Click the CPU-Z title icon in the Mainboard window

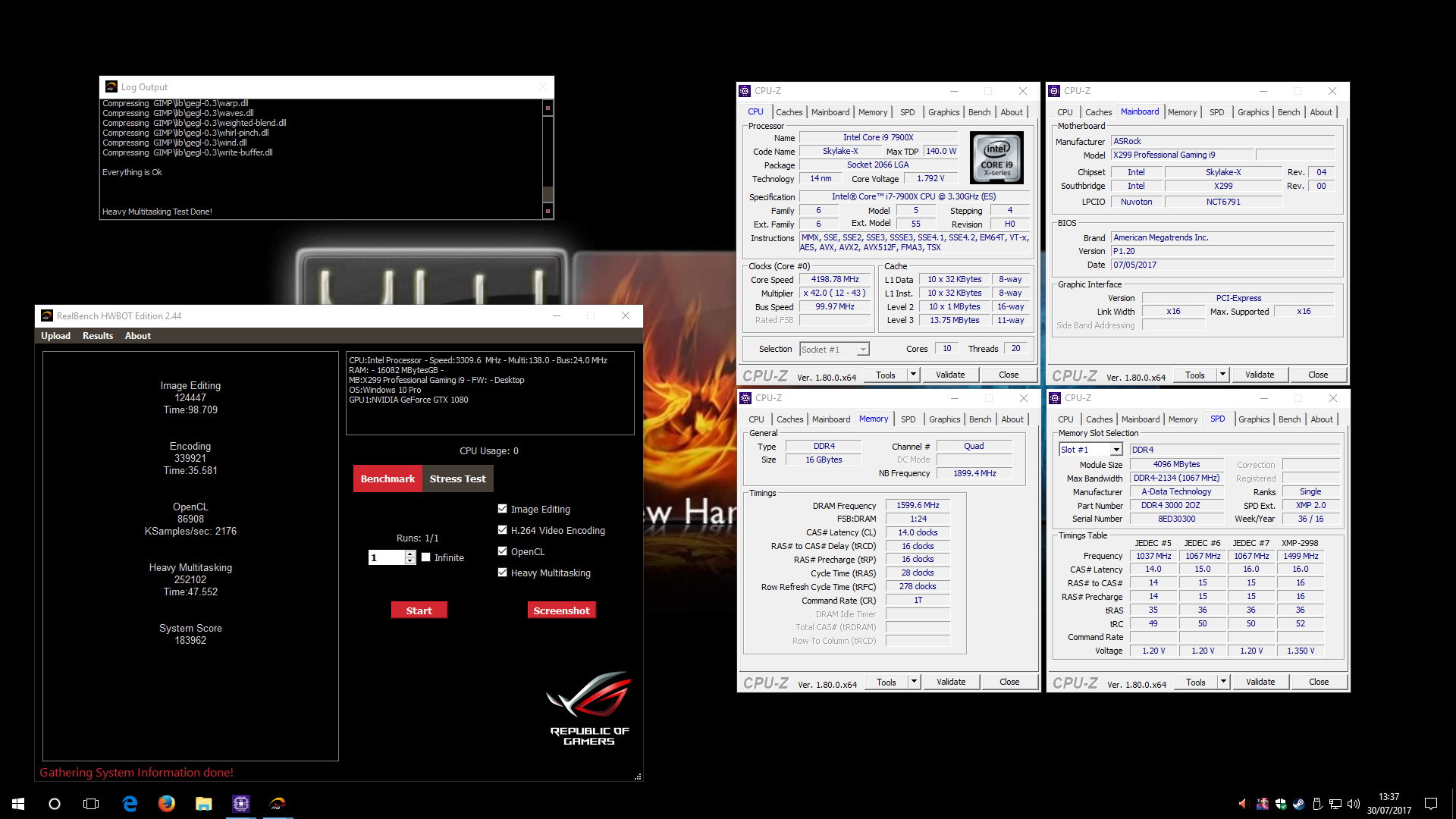[1054, 91]
